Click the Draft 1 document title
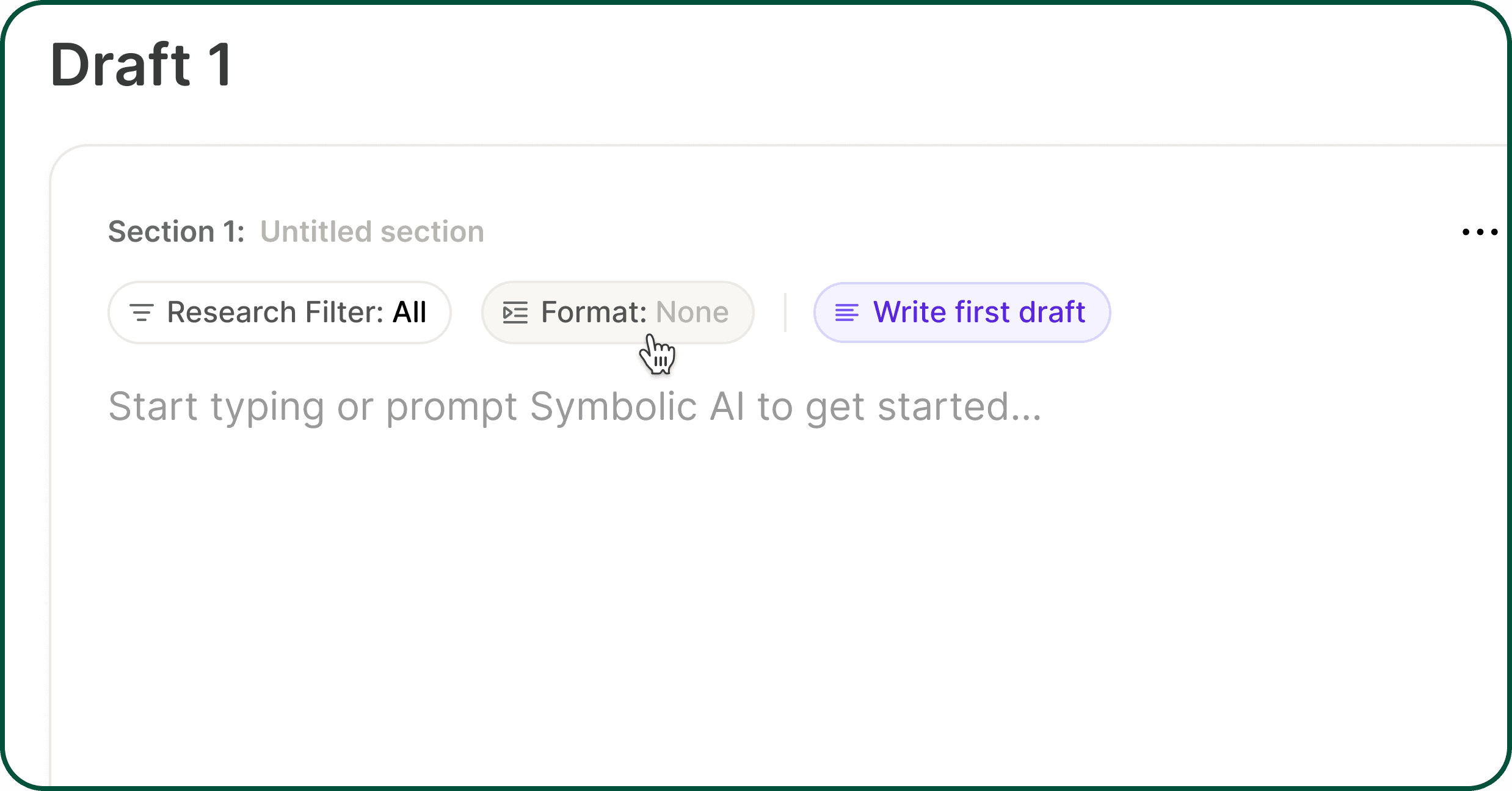Image resolution: width=1512 pixels, height=791 pixels. coord(141,65)
